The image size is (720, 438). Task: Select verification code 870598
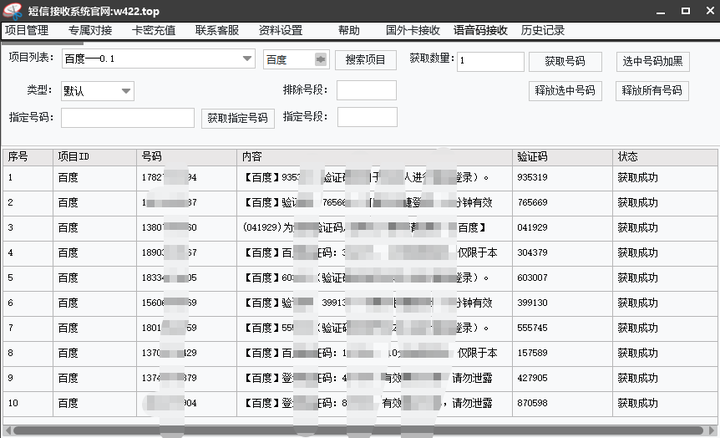(532, 403)
